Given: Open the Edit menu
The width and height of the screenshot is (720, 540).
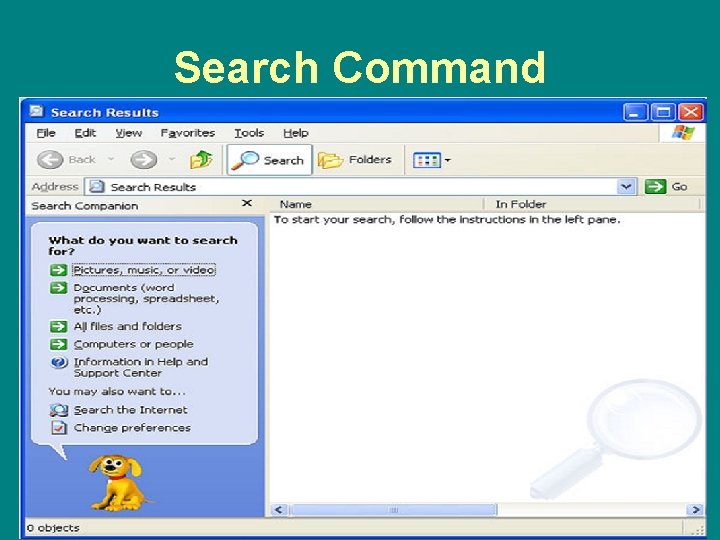Looking at the screenshot, I should (x=85, y=133).
